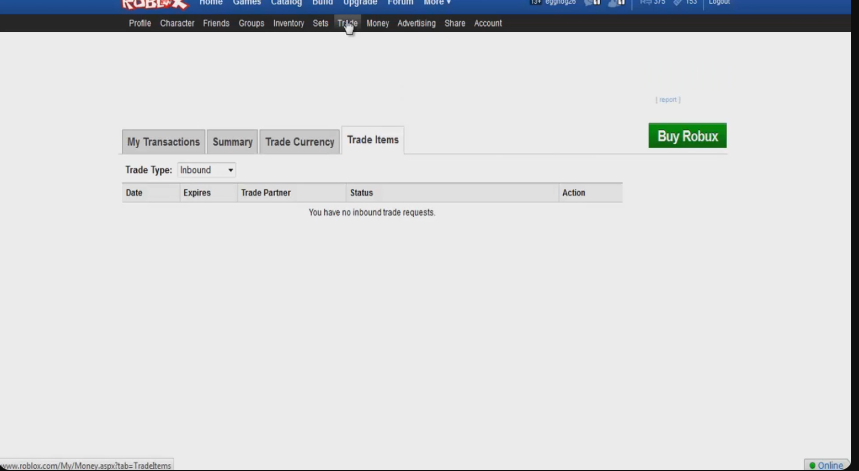Open Games in the top navigation
This screenshot has width=859, height=471.
[247, 4]
